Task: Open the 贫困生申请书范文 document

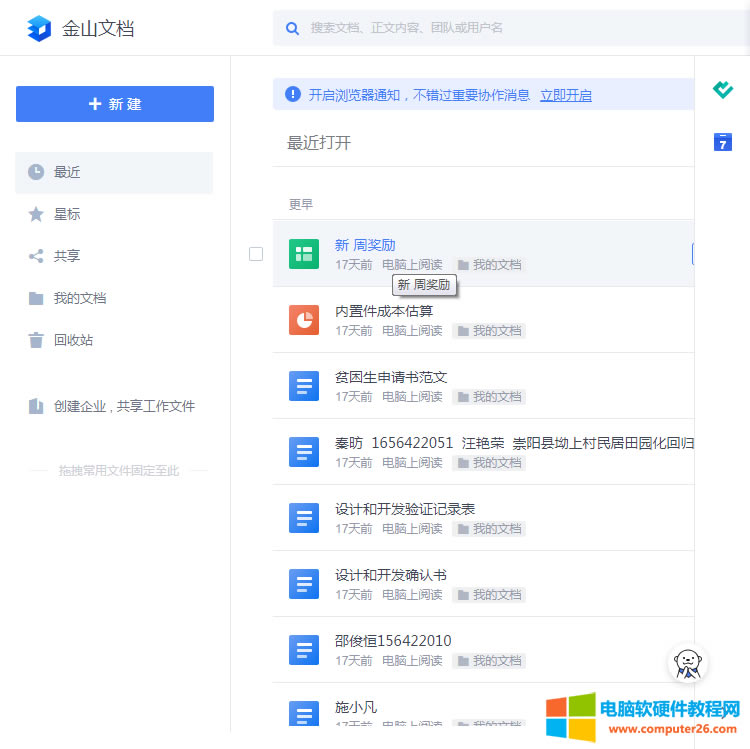Action: pyautogui.click(x=391, y=377)
